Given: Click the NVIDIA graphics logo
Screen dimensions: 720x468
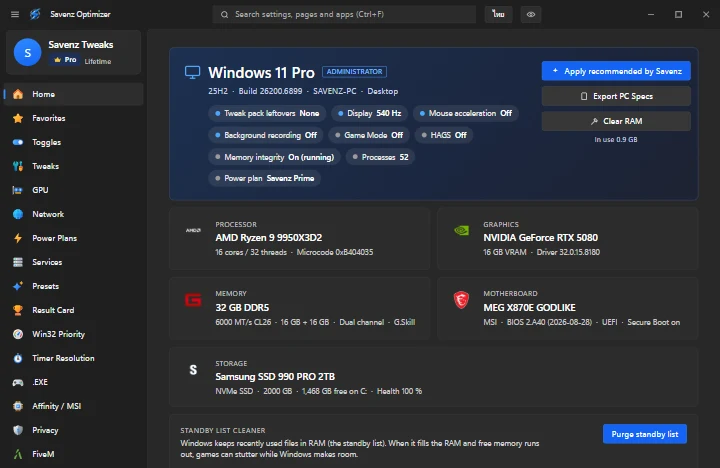Looking at the screenshot, I should (461, 230).
